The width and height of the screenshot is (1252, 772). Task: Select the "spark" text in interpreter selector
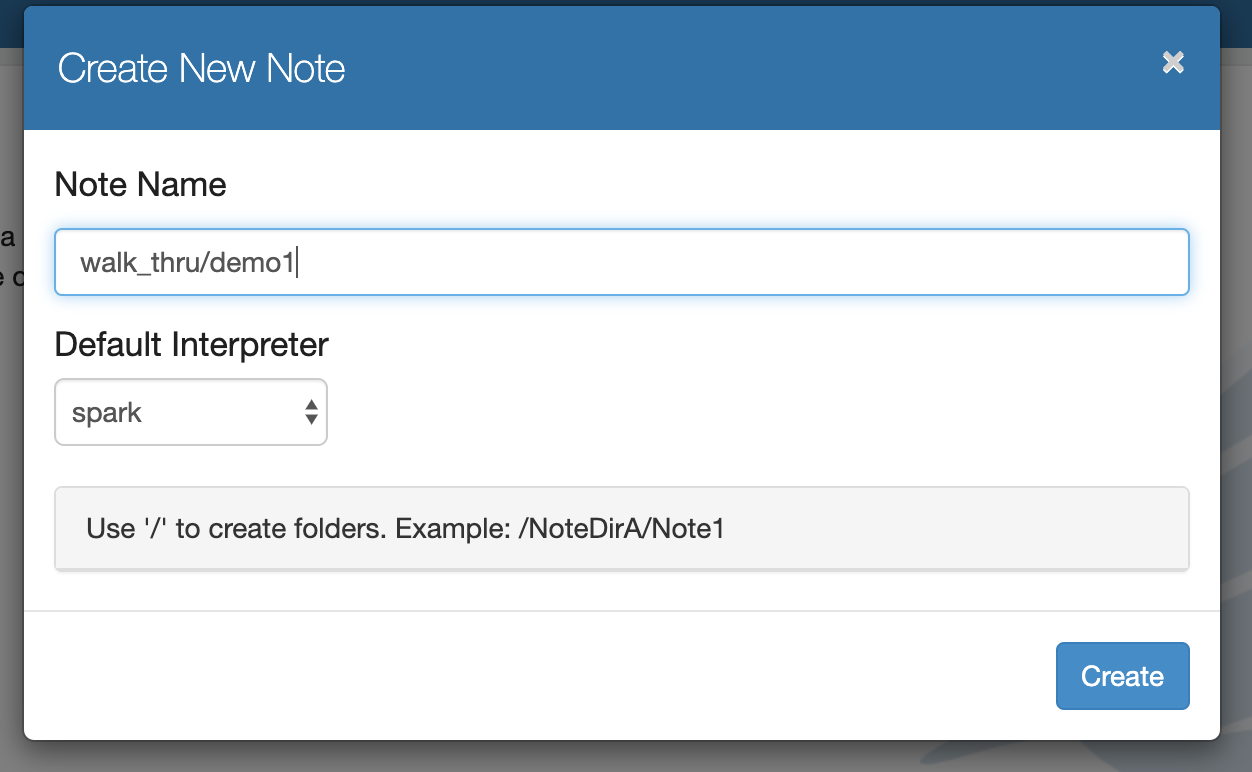pyautogui.click(x=107, y=413)
